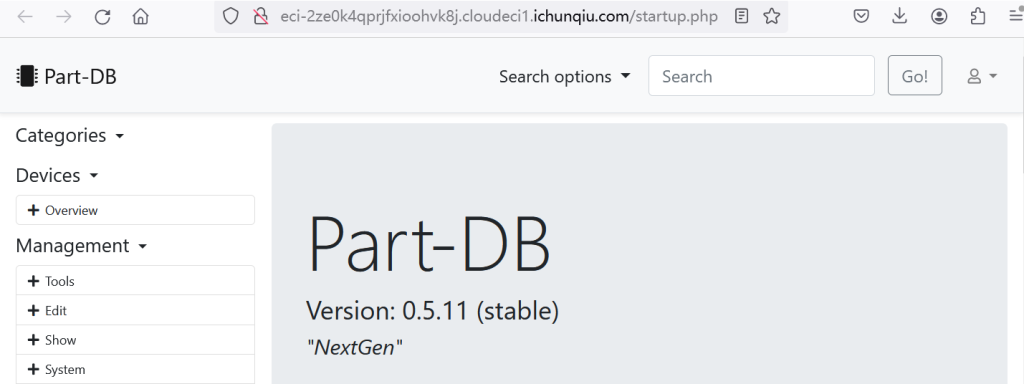Open the browser extensions menu
This screenshot has height=384, width=1024.
(x=978, y=16)
